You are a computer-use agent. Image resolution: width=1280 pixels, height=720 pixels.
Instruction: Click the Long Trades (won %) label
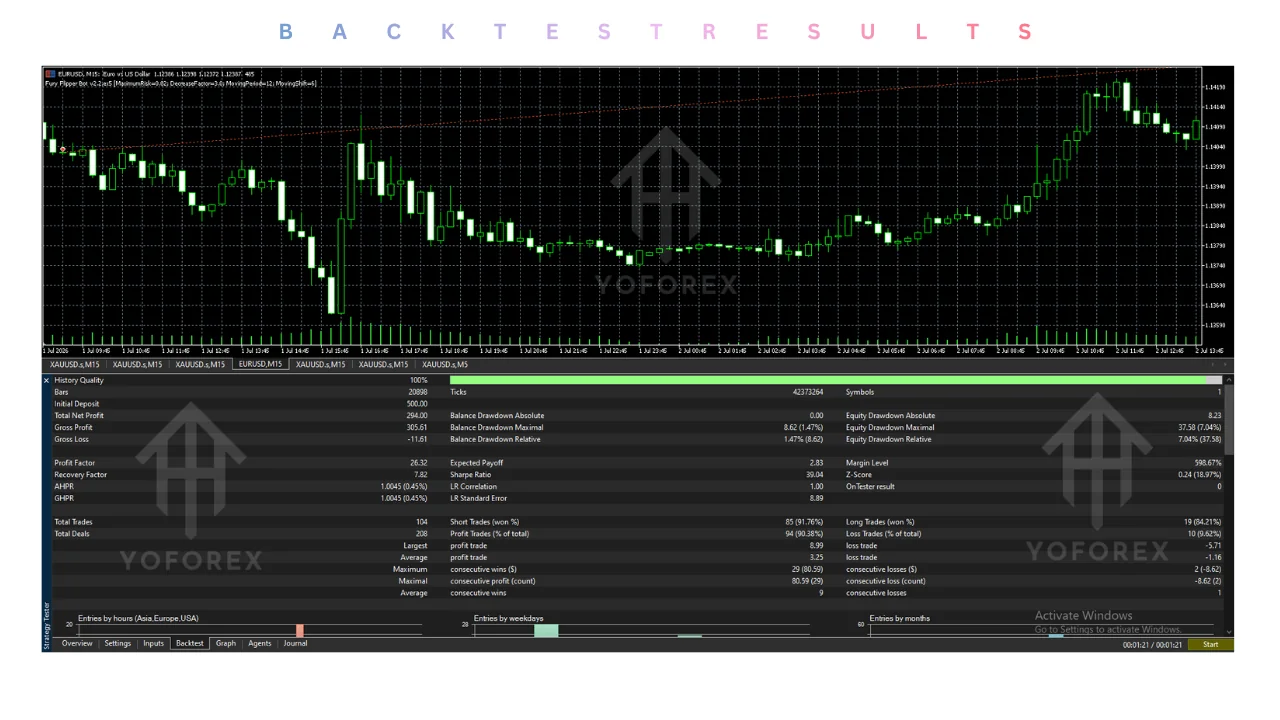(x=880, y=522)
